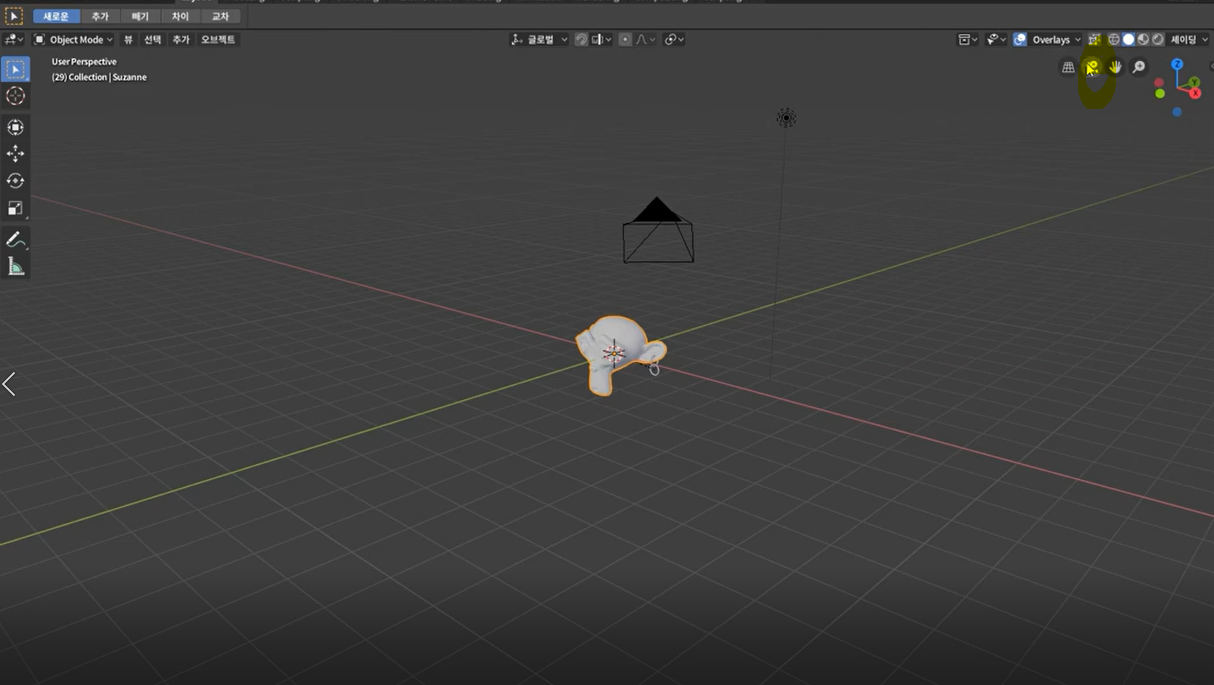Viewport: 1214px width, 685px height.
Task: Toggle the camera view button
Action: pyautogui.click(x=1092, y=67)
